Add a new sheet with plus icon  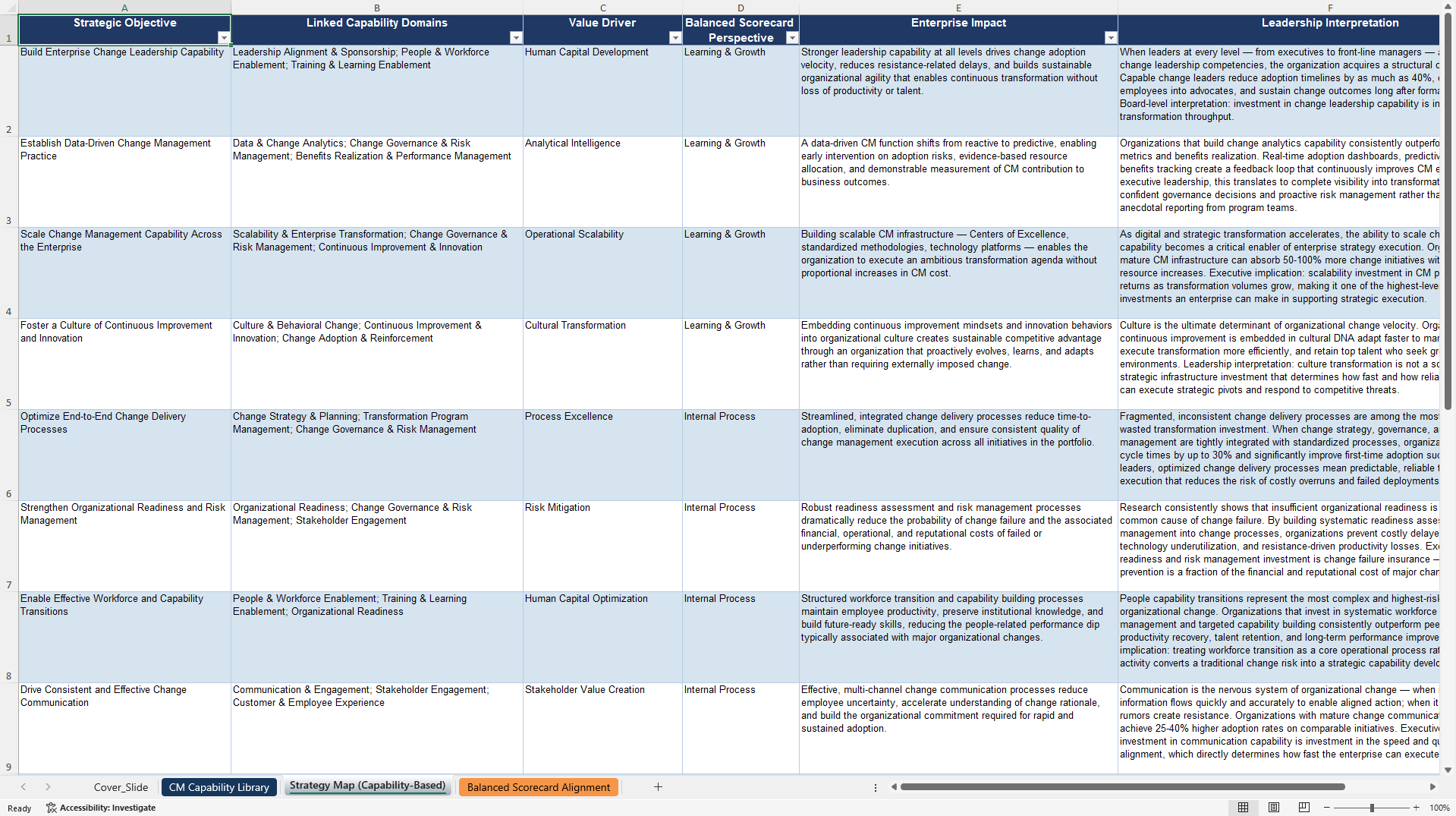pyautogui.click(x=658, y=787)
